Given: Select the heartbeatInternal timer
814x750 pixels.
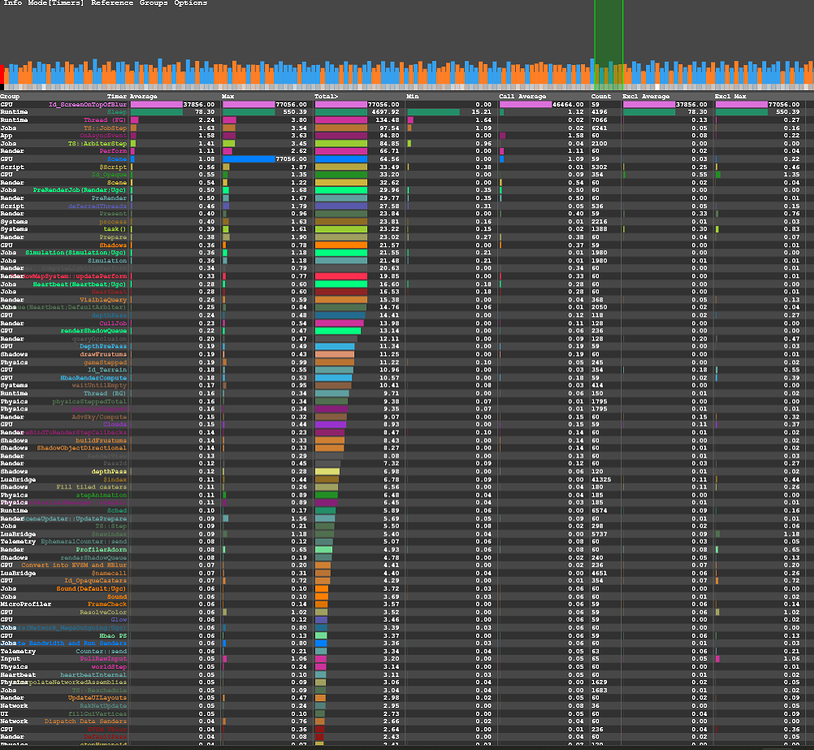Looking at the screenshot, I should point(93,675).
